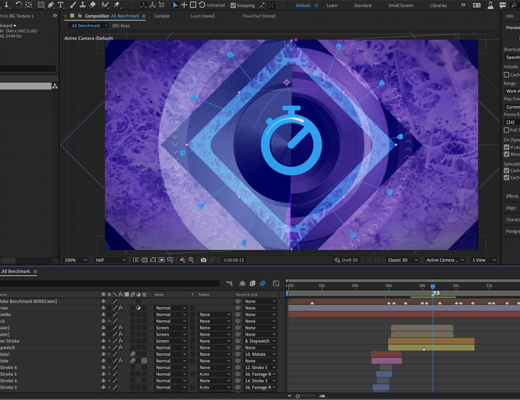Select the Puppet Pin tool
520x400 pixels.
(117, 5)
